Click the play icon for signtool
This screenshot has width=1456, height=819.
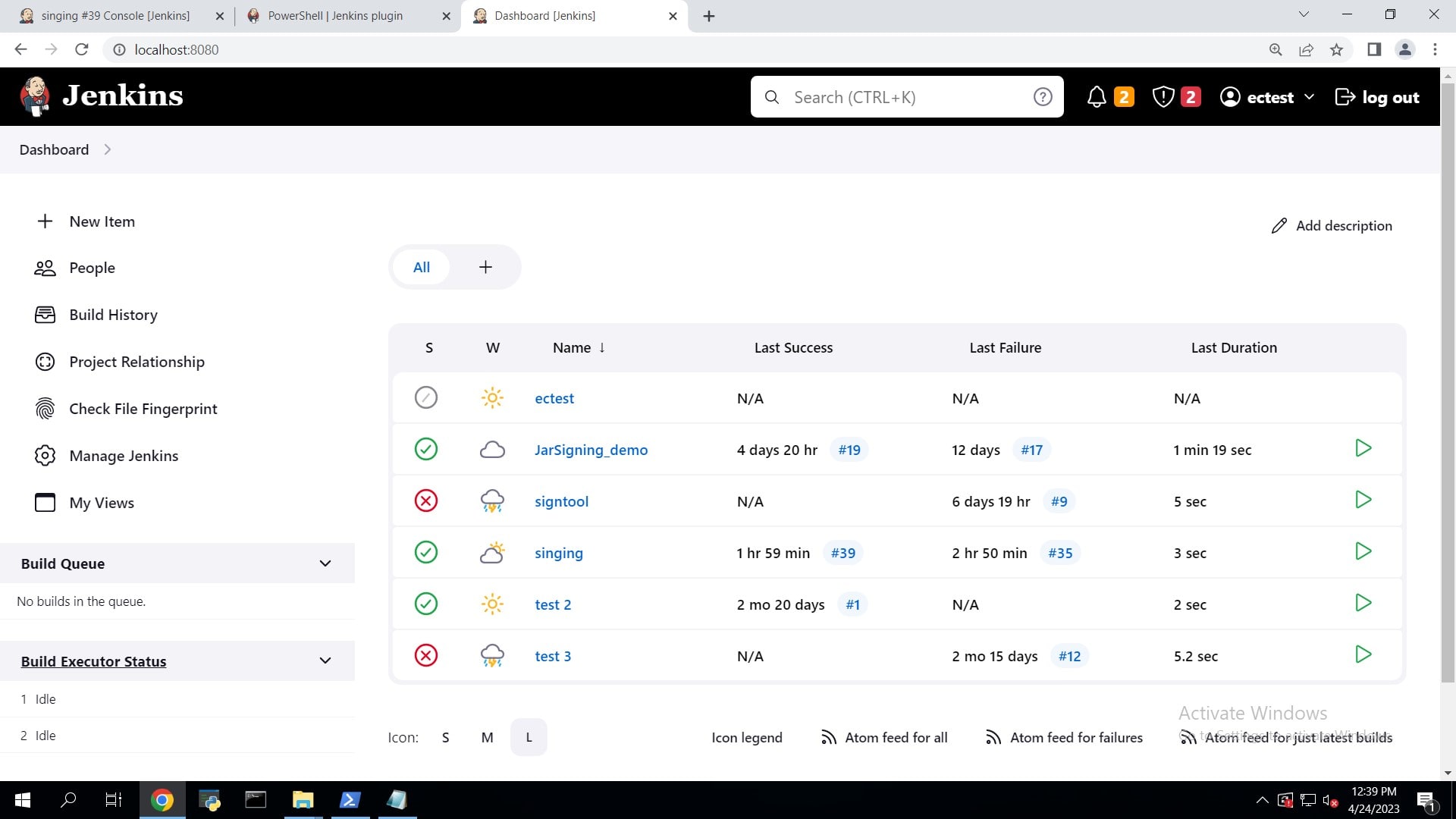(x=1363, y=500)
